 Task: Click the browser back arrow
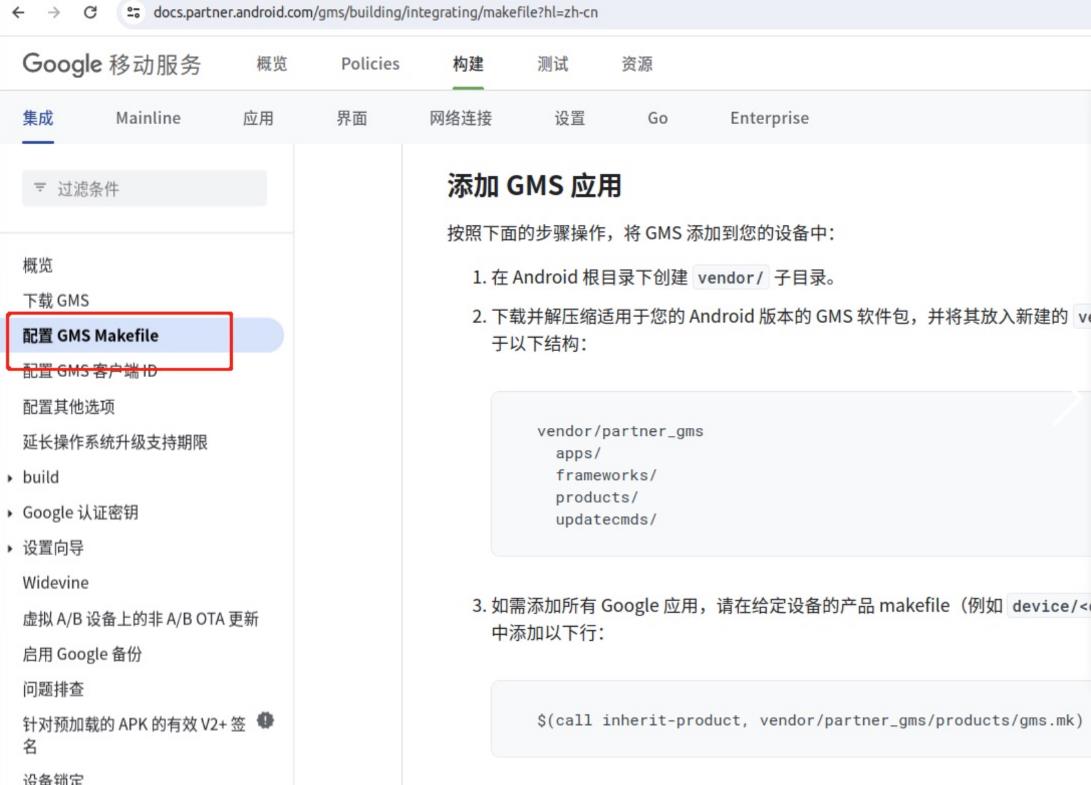point(19,13)
